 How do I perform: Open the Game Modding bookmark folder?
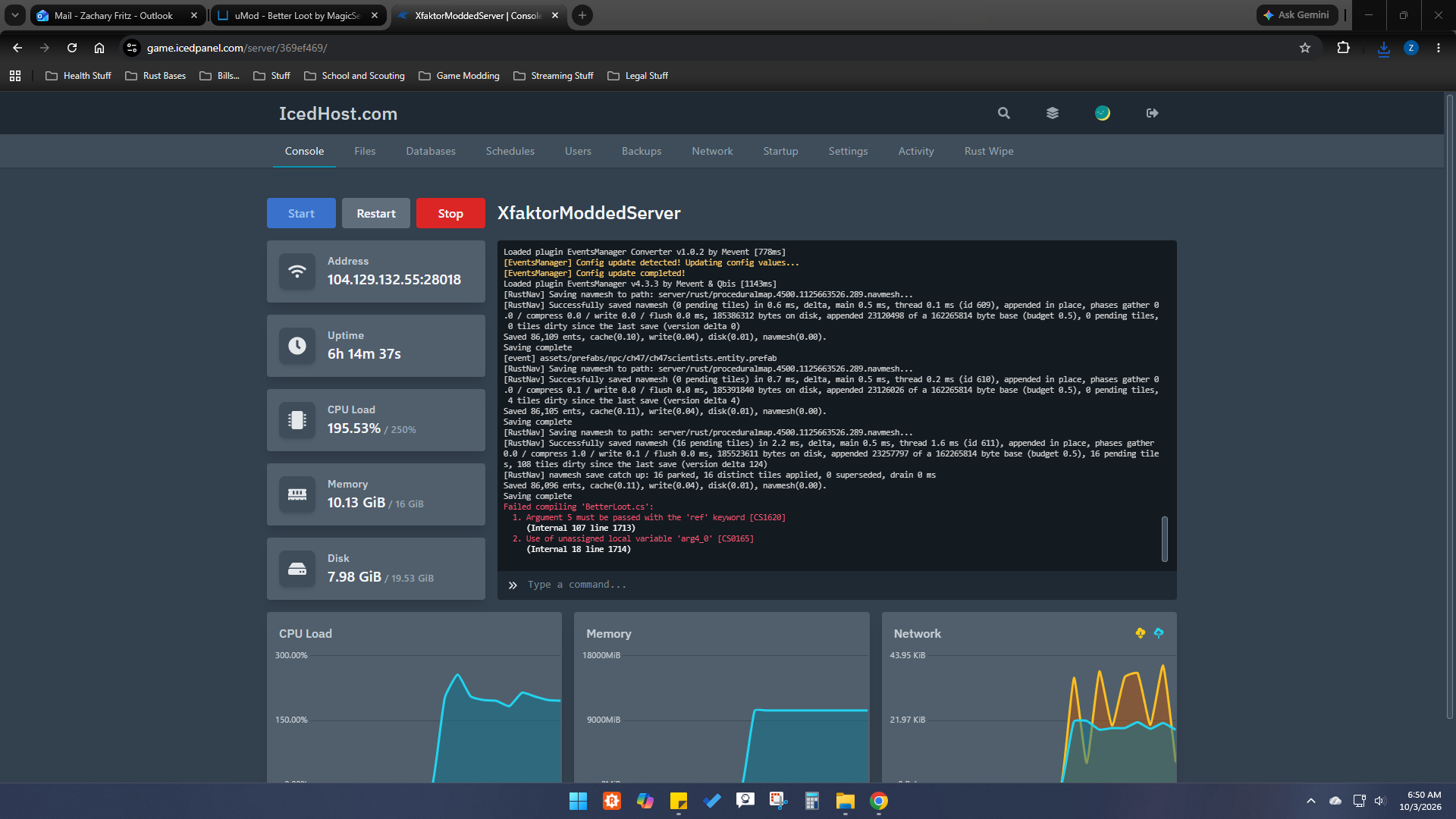tap(459, 76)
